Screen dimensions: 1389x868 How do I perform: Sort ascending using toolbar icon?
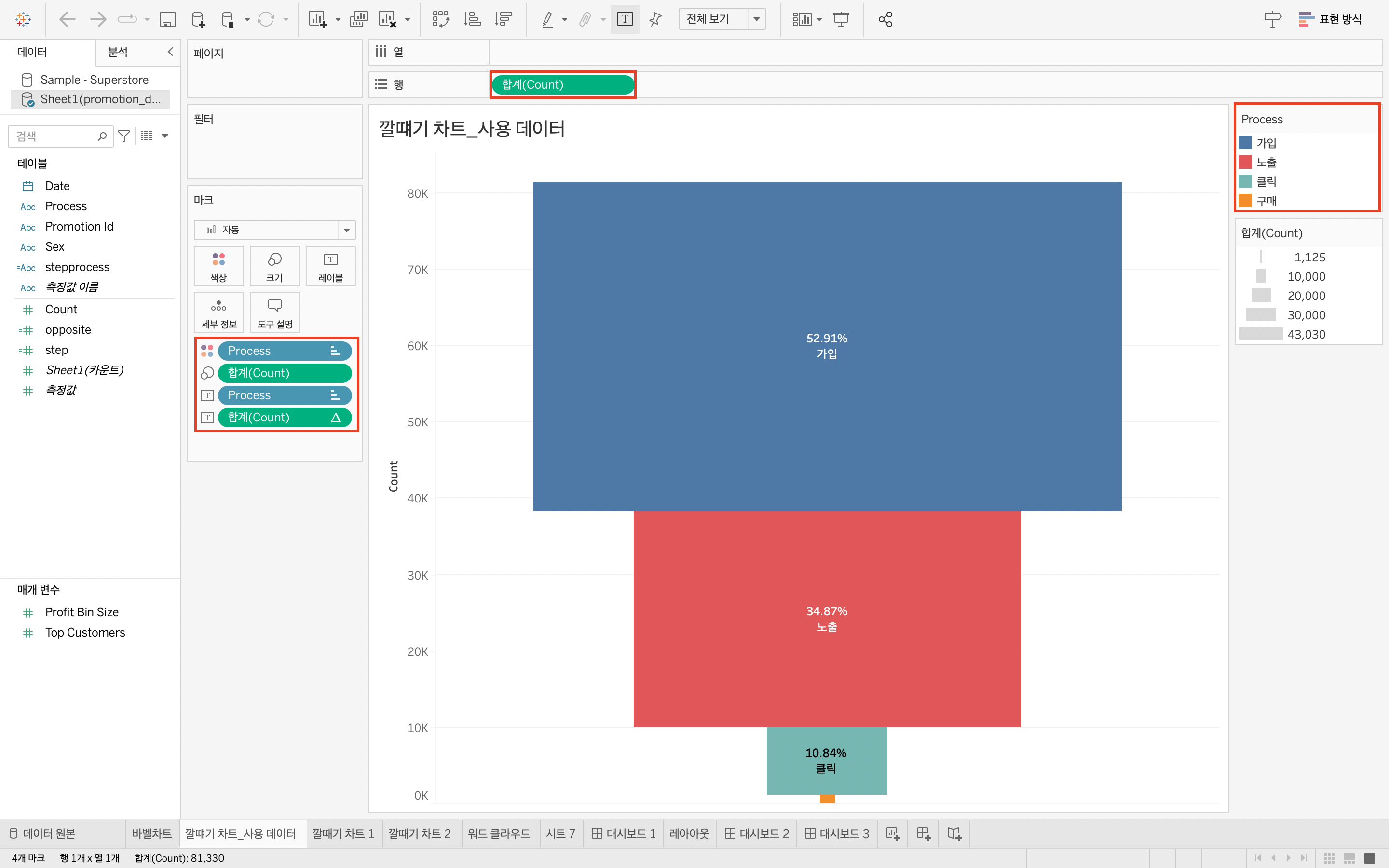472,19
